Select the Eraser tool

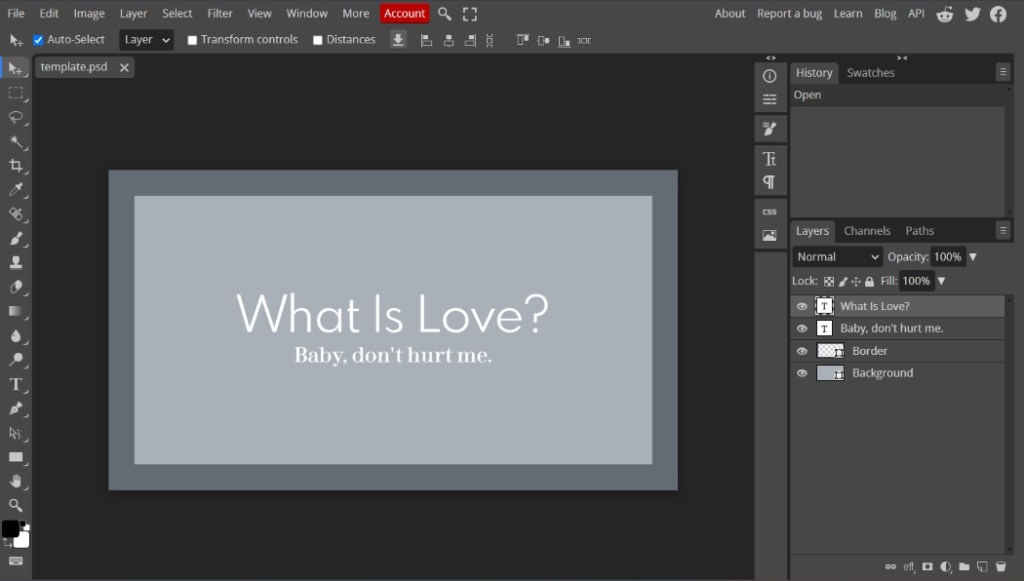click(x=15, y=287)
